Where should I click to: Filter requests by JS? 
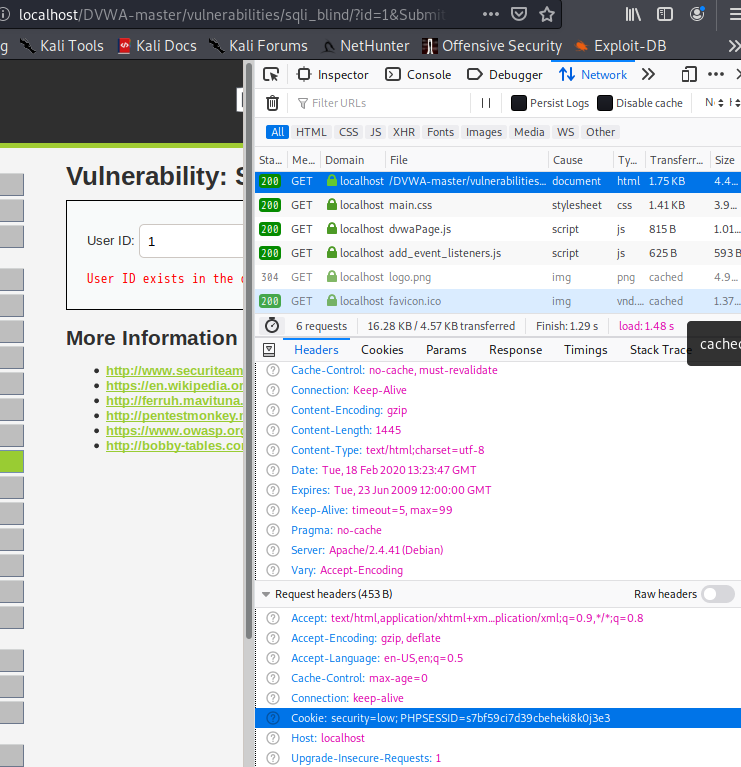point(376,132)
